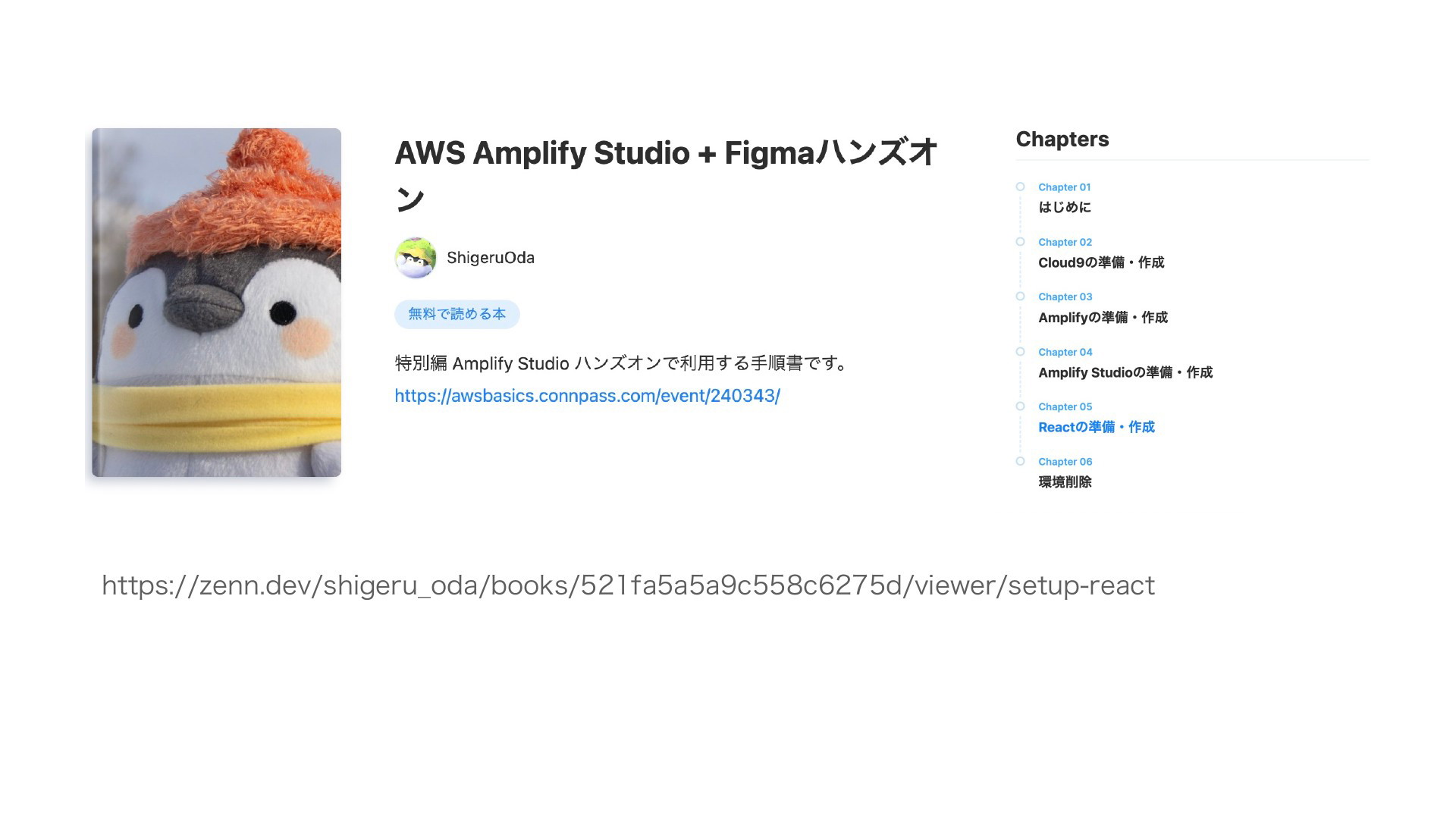Click the AWS Amplify Studio book title

coord(667,175)
